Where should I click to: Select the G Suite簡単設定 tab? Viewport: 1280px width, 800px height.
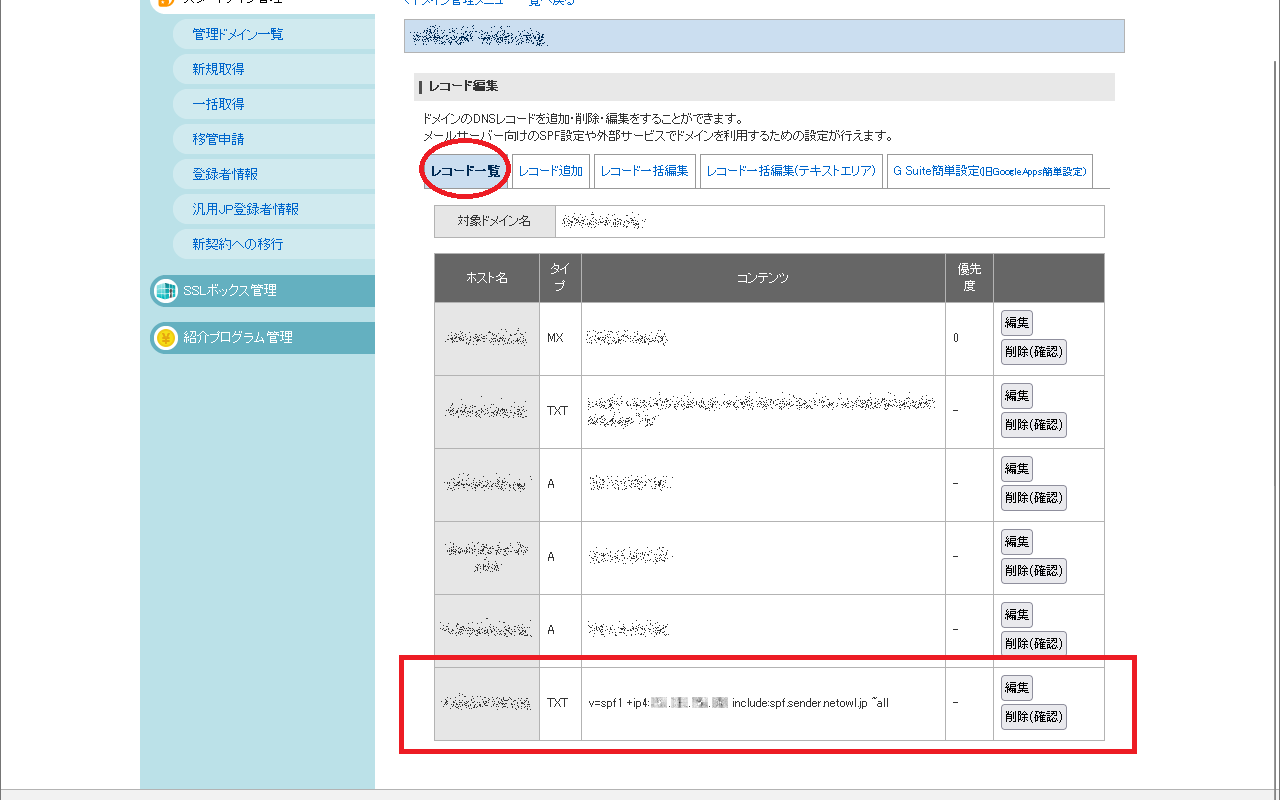click(x=988, y=171)
